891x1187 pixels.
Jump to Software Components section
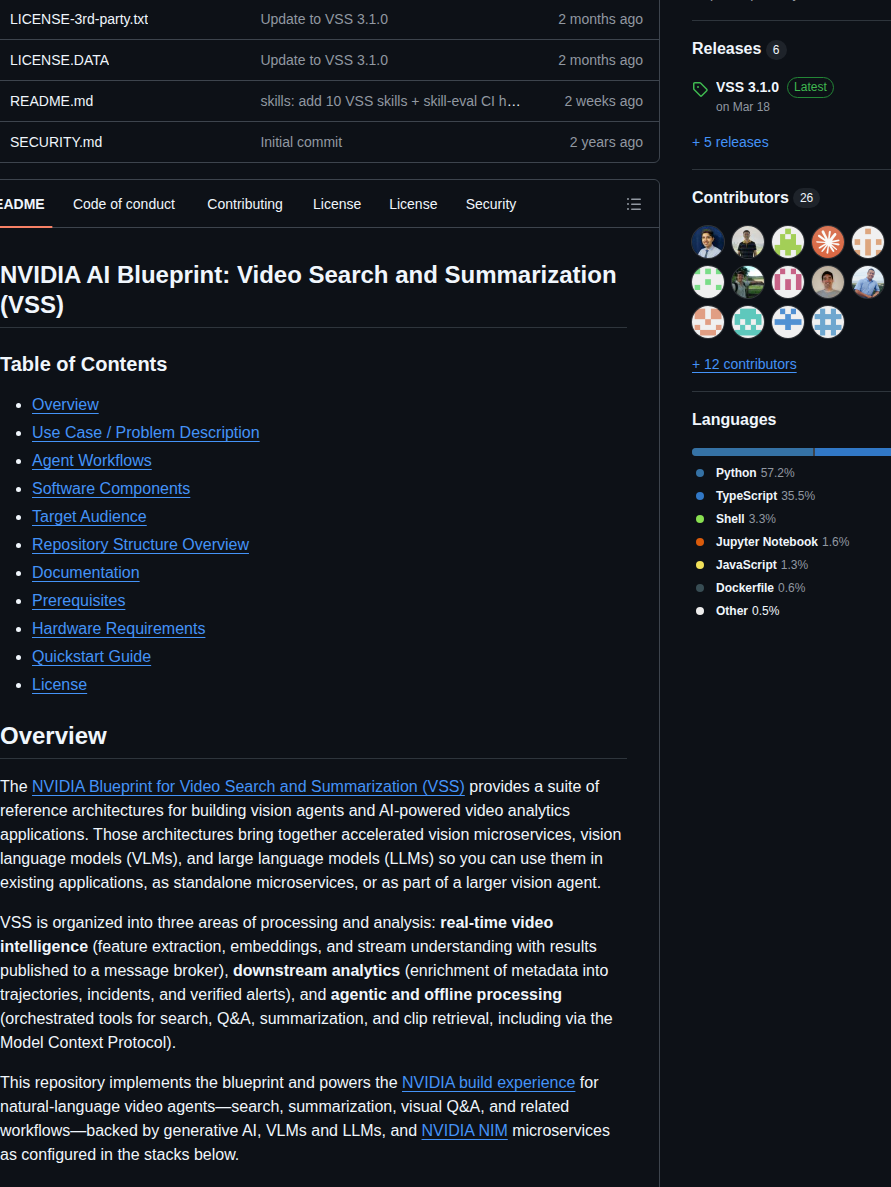(x=111, y=489)
